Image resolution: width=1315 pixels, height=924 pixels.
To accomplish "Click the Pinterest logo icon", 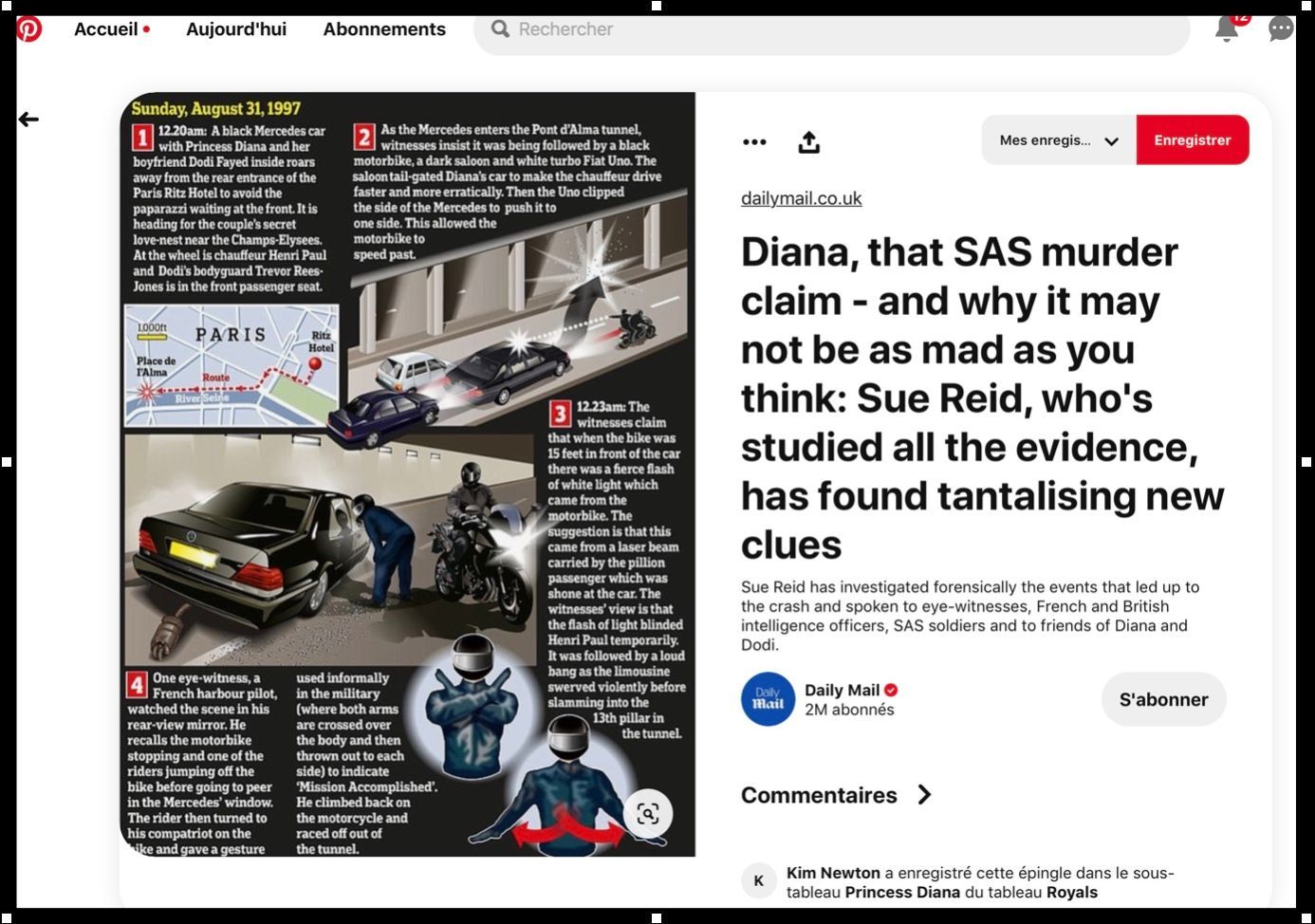I will 29,29.
